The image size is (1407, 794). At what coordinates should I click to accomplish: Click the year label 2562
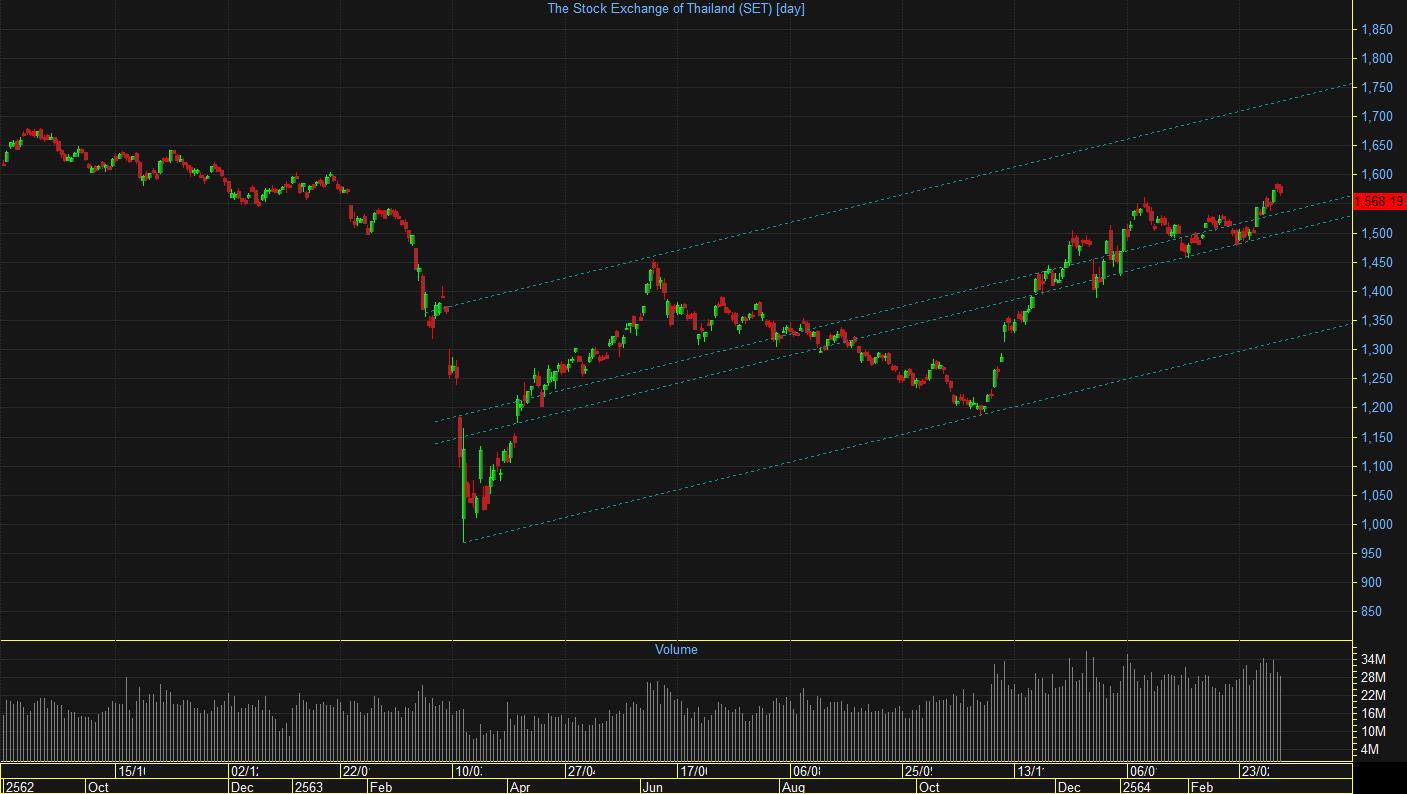pos(20,787)
